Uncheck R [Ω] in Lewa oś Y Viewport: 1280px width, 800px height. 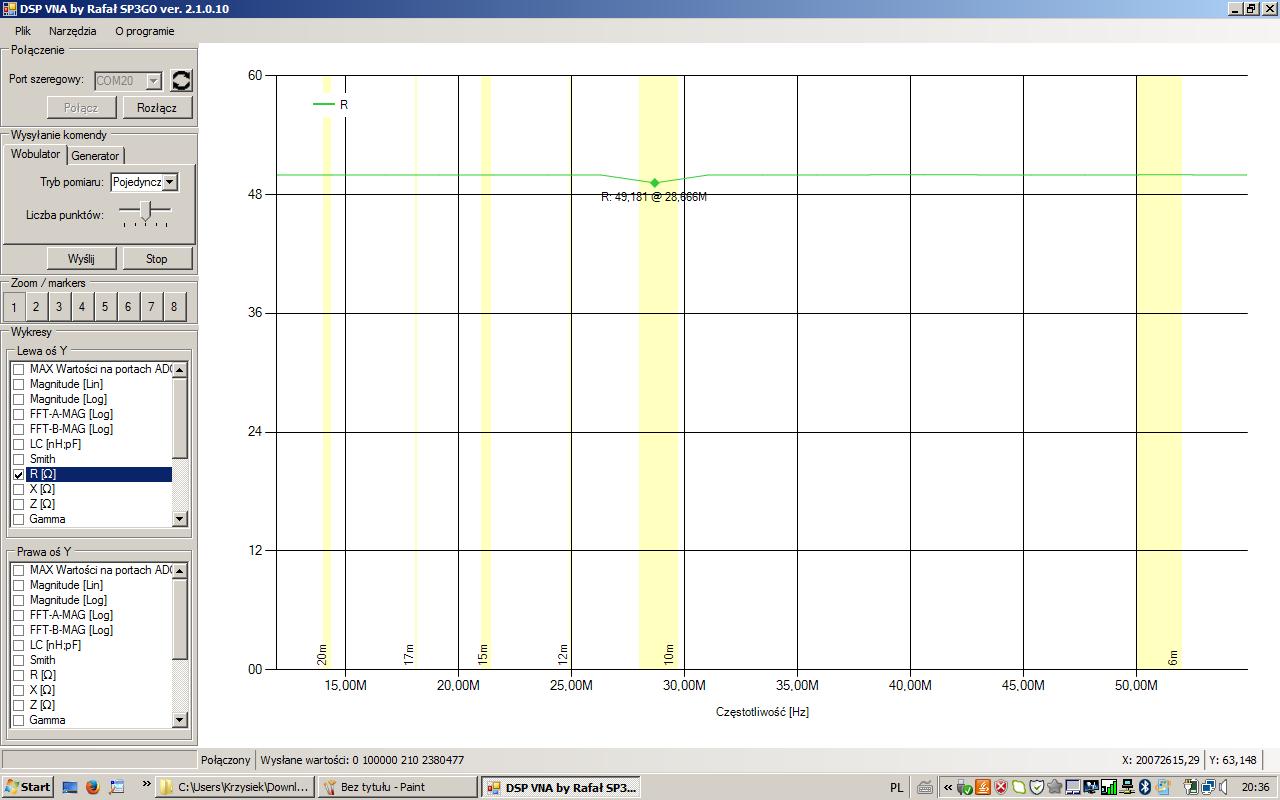coord(19,475)
